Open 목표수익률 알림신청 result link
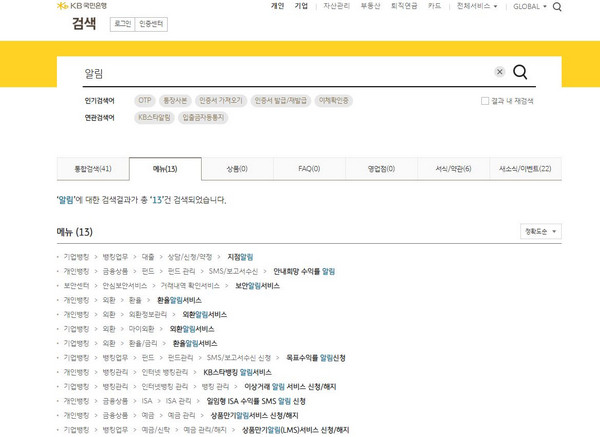The image size is (600, 437). 316,358
